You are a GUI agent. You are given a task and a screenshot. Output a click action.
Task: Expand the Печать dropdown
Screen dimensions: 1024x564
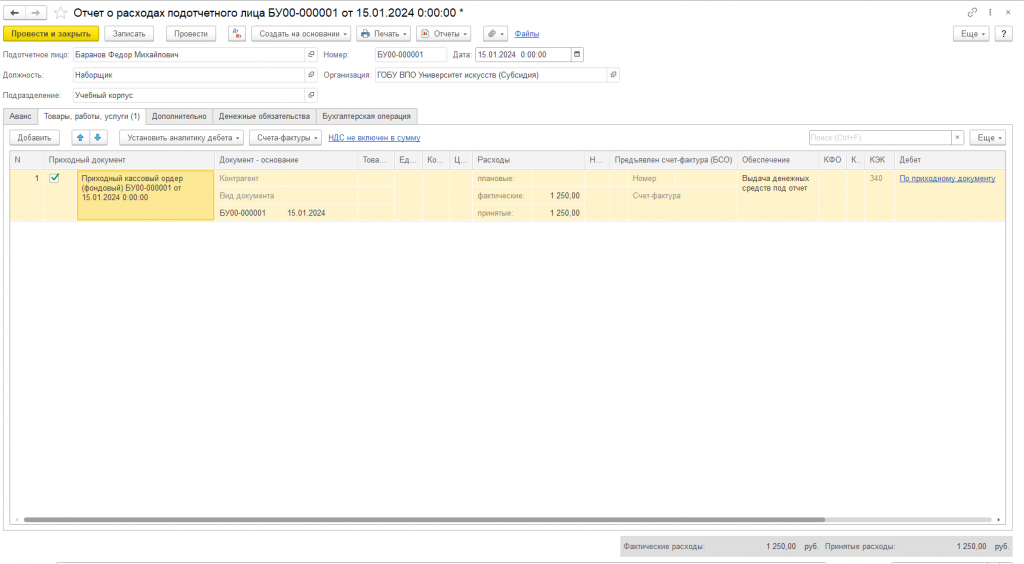[x=383, y=33]
